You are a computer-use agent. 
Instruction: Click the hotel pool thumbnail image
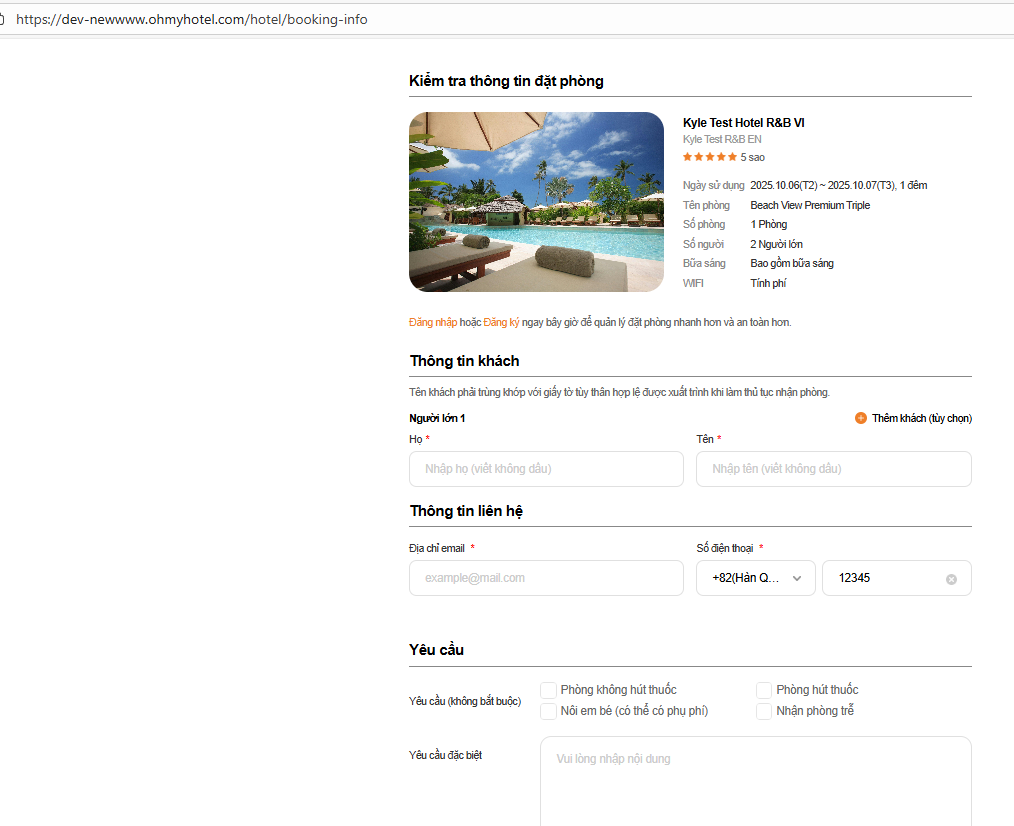click(x=536, y=202)
